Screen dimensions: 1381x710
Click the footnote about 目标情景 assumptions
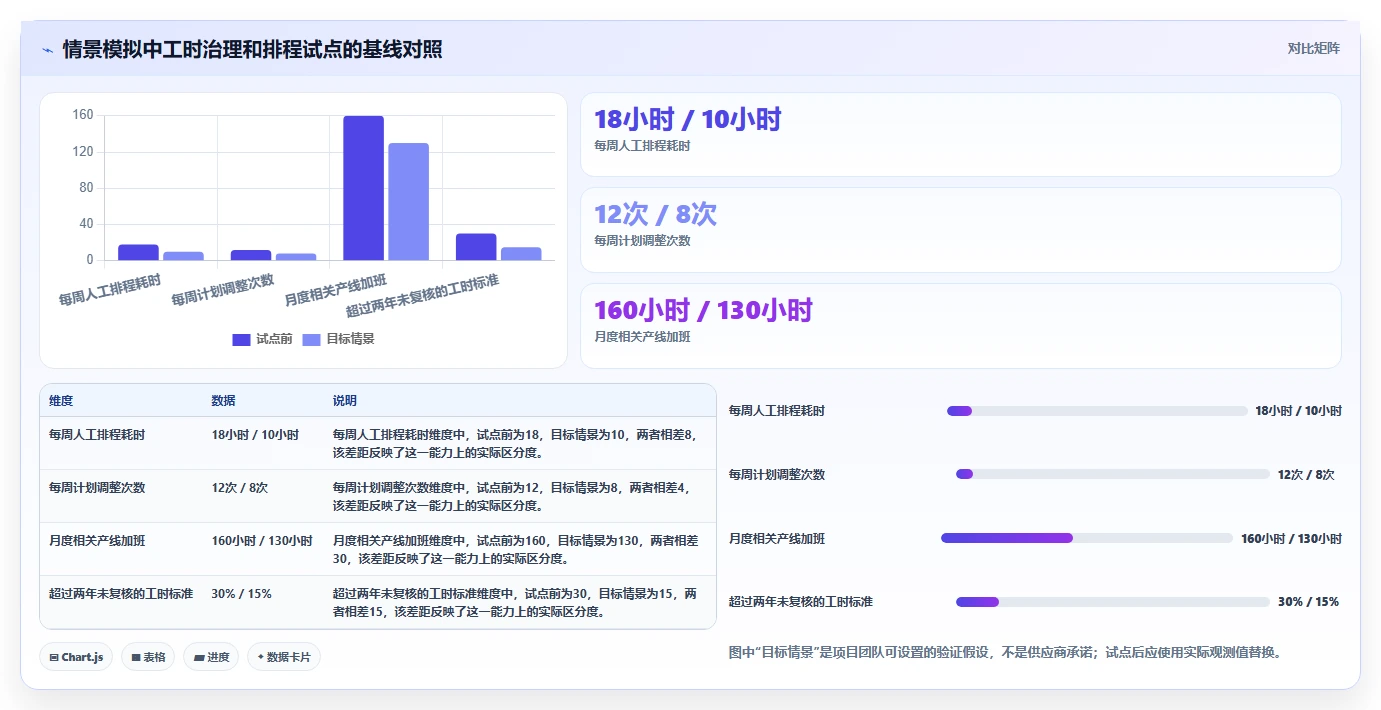point(1005,653)
